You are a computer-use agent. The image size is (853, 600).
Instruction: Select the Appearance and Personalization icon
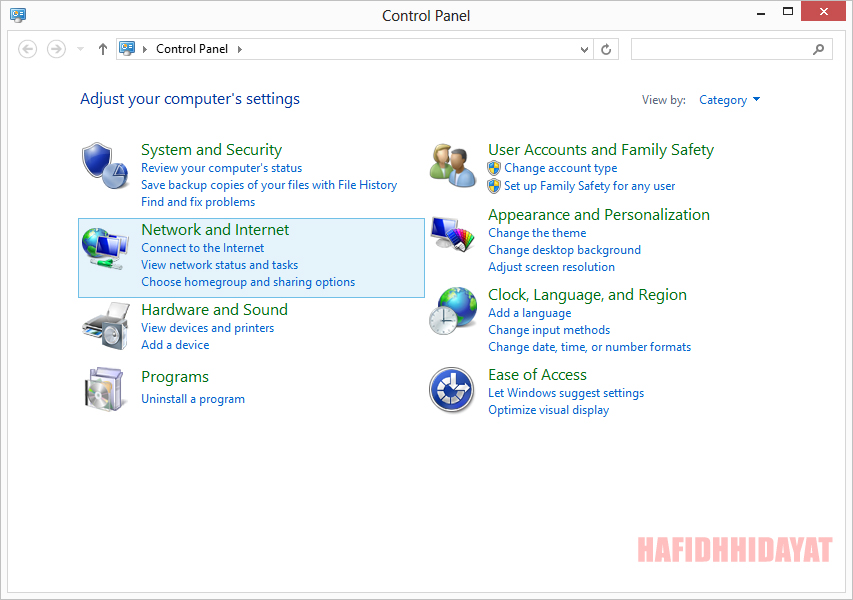(x=452, y=234)
